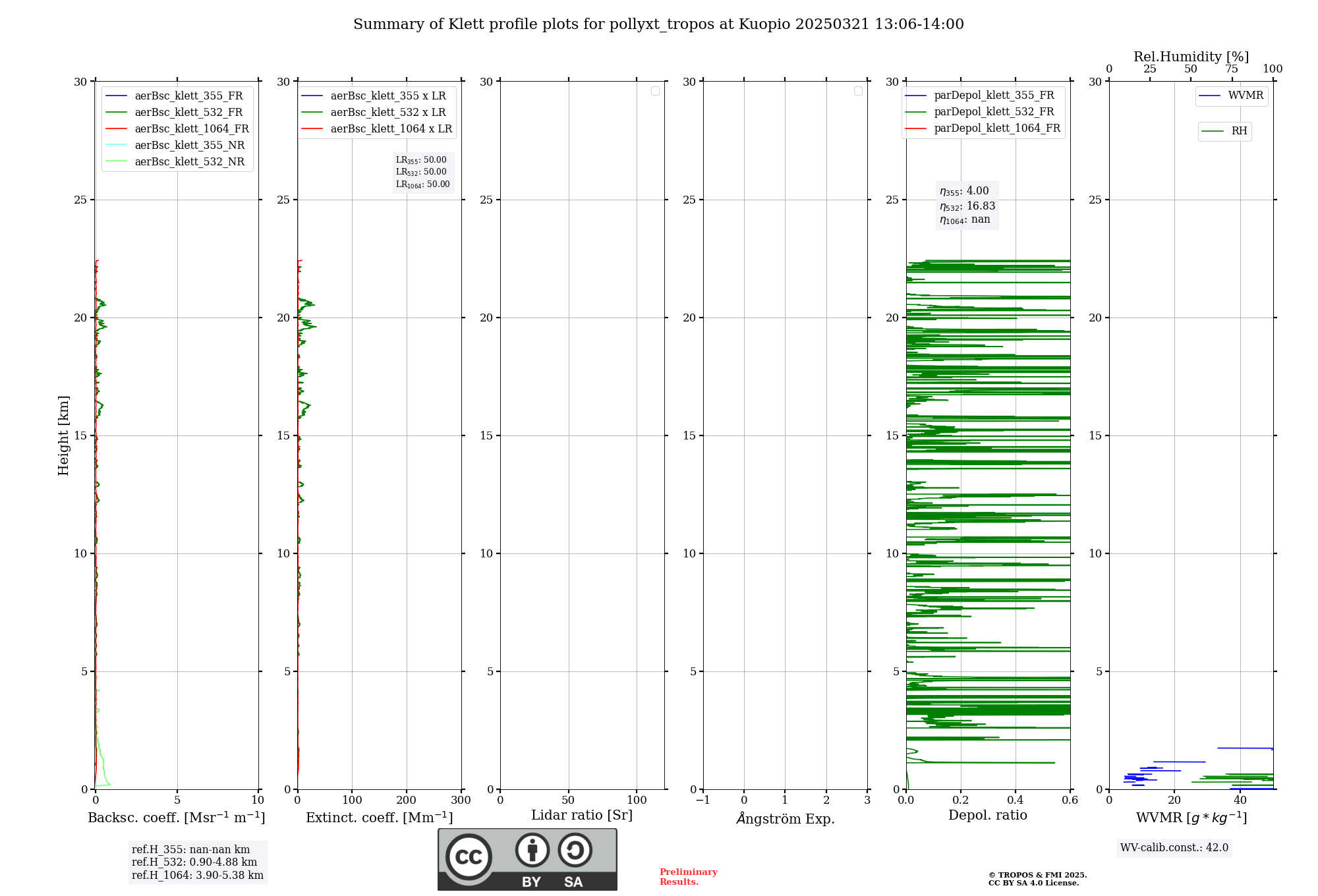Click the empty legend box in Lidar ratio panel
Screen dimensions: 1318x896
[655, 91]
